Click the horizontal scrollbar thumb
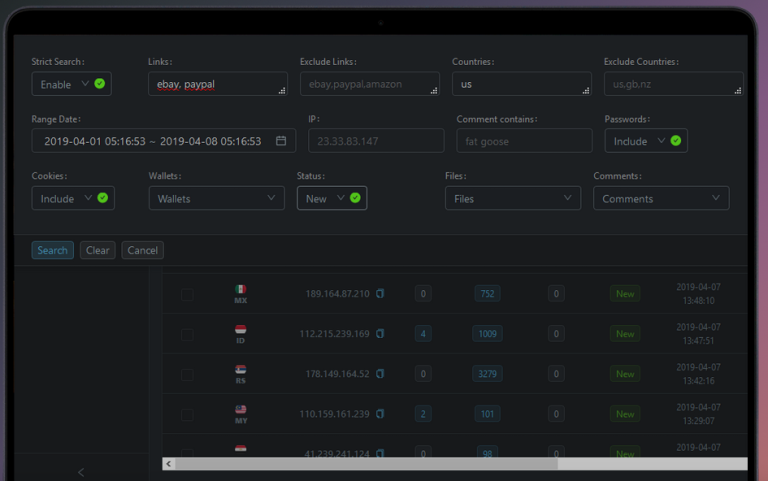The height and width of the screenshot is (481, 768). coord(366,464)
